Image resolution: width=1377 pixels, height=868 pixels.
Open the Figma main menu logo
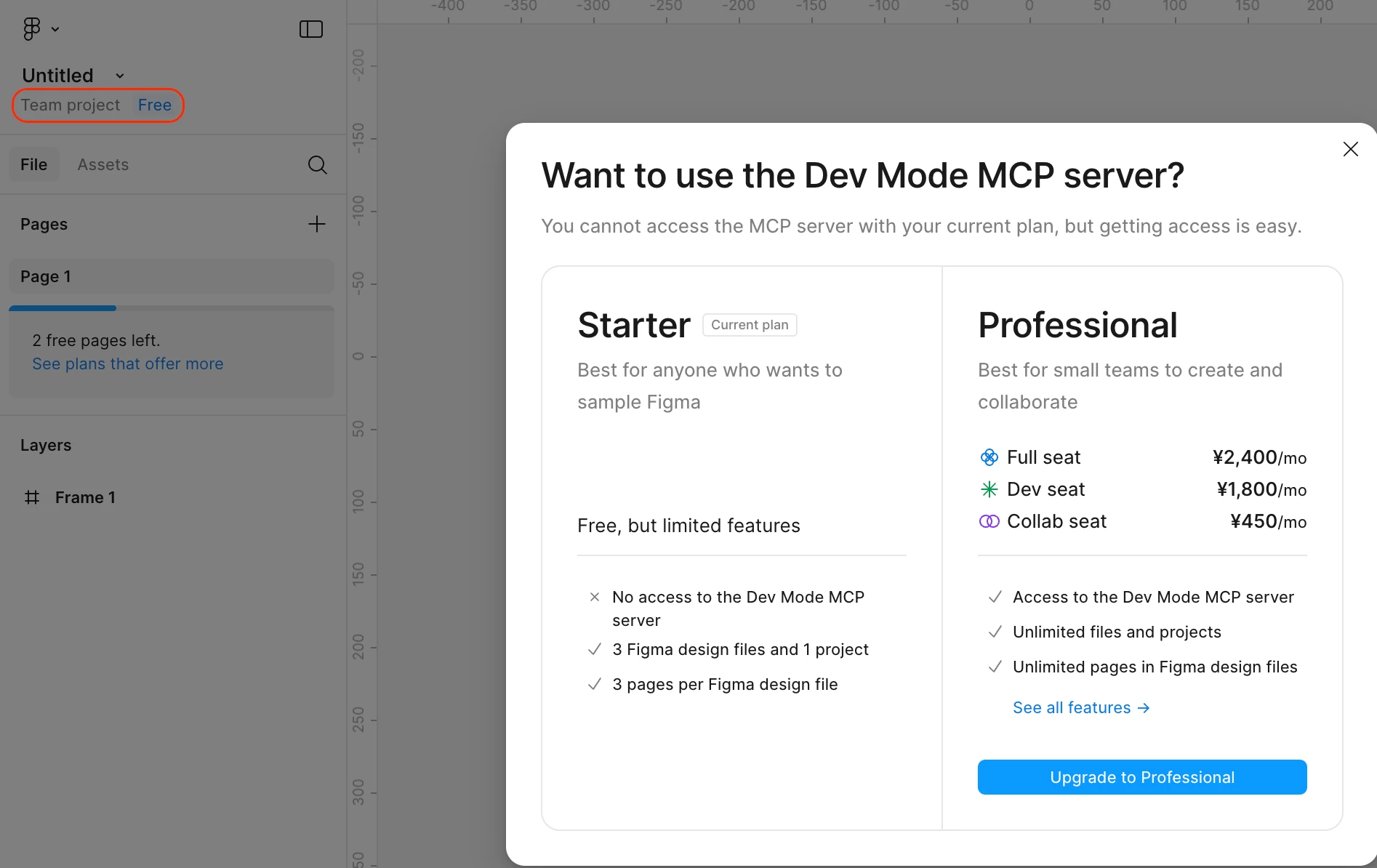pos(31,29)
